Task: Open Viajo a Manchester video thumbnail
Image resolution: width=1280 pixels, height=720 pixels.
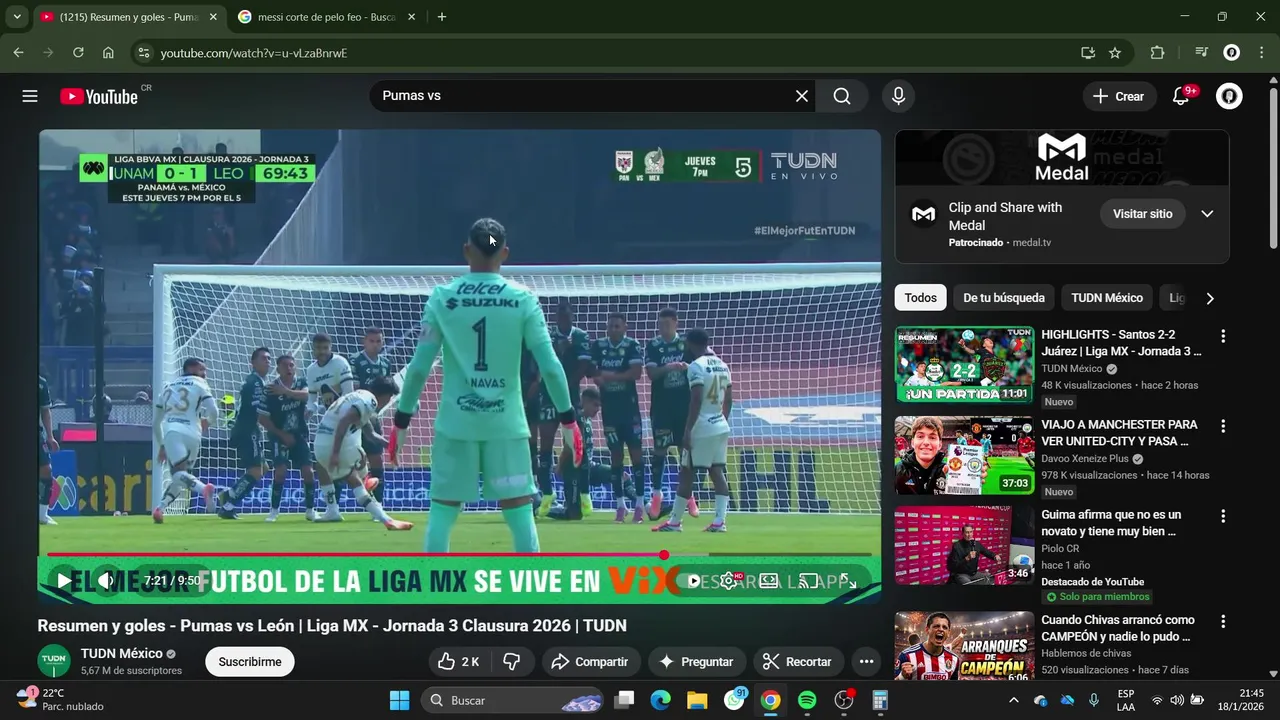Action: point(964,455)
